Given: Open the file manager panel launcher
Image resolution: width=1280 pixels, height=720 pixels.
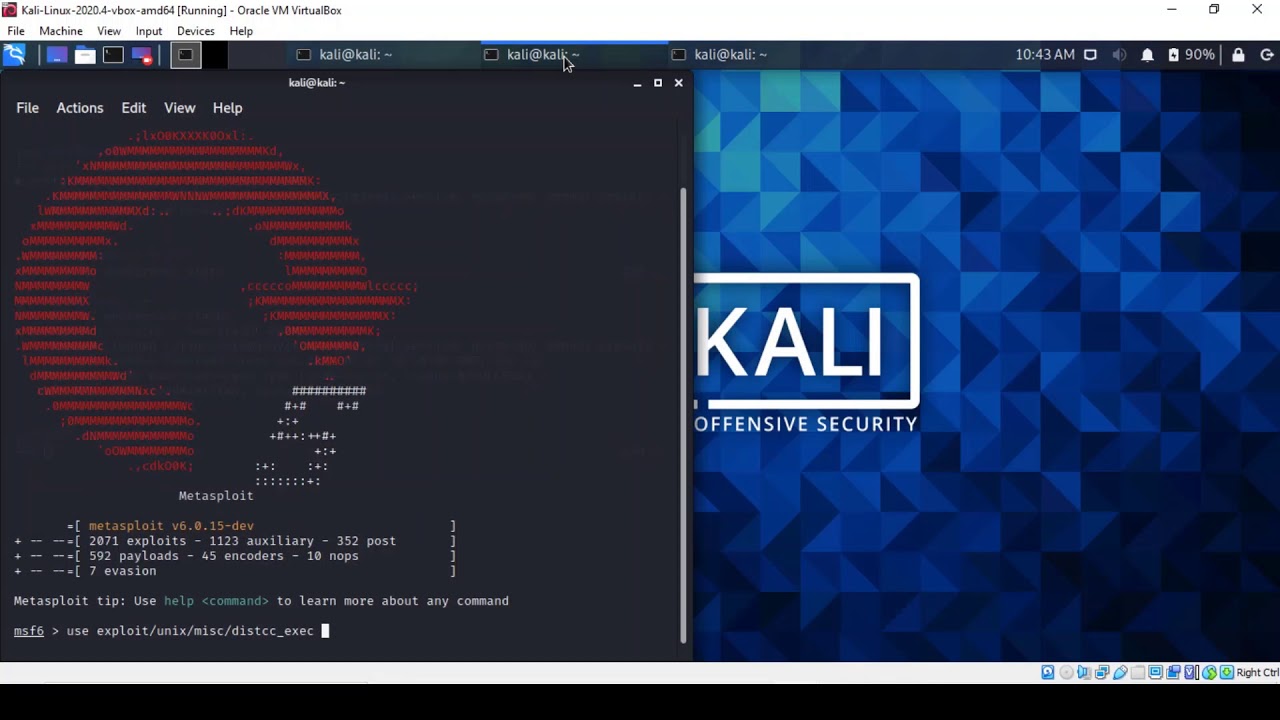Looking at the screenshot, I should (x=85, y=55).
